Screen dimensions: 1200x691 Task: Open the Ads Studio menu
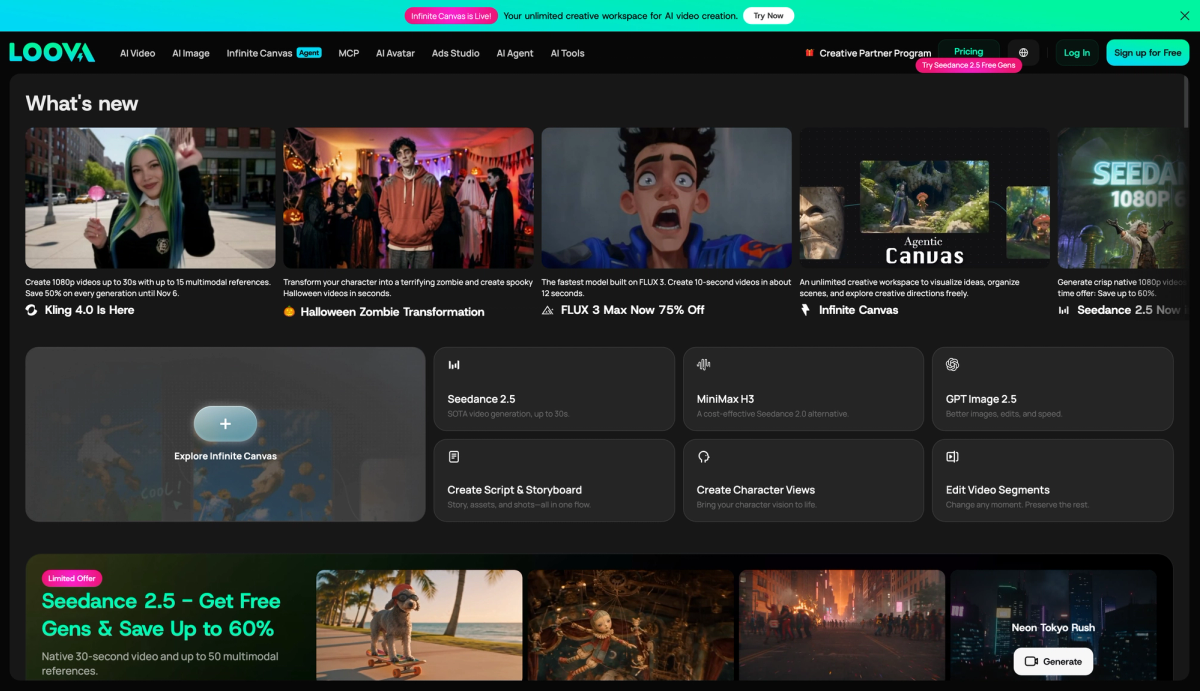tap(456, 53)
